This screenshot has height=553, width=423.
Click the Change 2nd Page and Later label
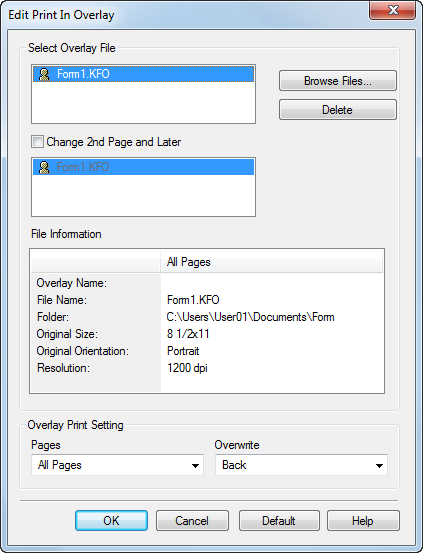coord(114,142)
